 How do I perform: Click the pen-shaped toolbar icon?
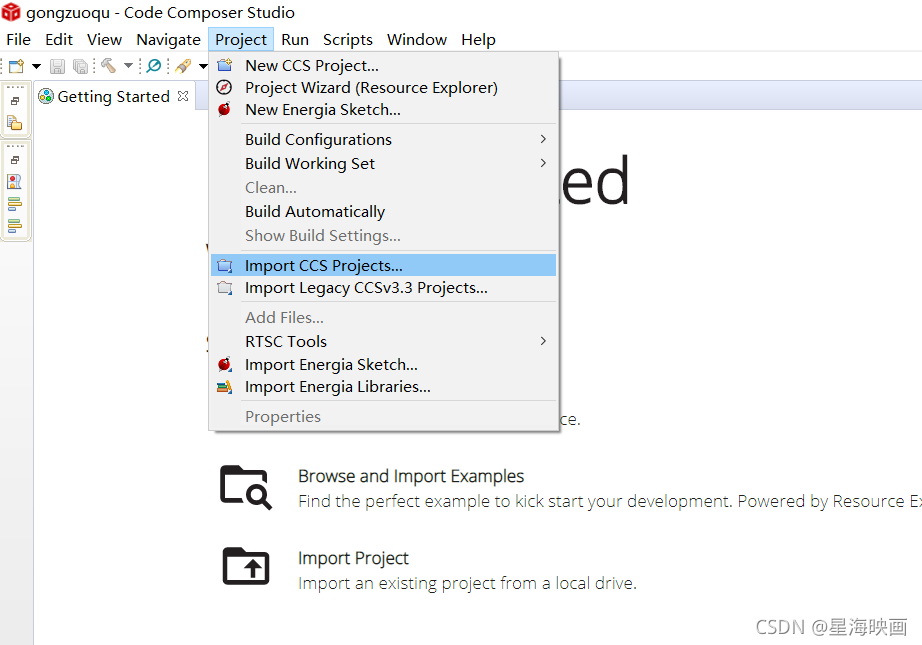(x=183, y=66)
